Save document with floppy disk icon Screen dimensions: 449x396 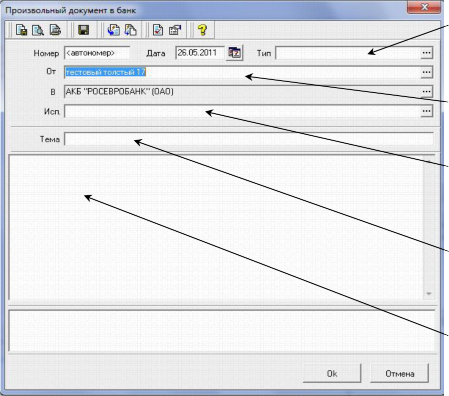(x=83, y=30)
